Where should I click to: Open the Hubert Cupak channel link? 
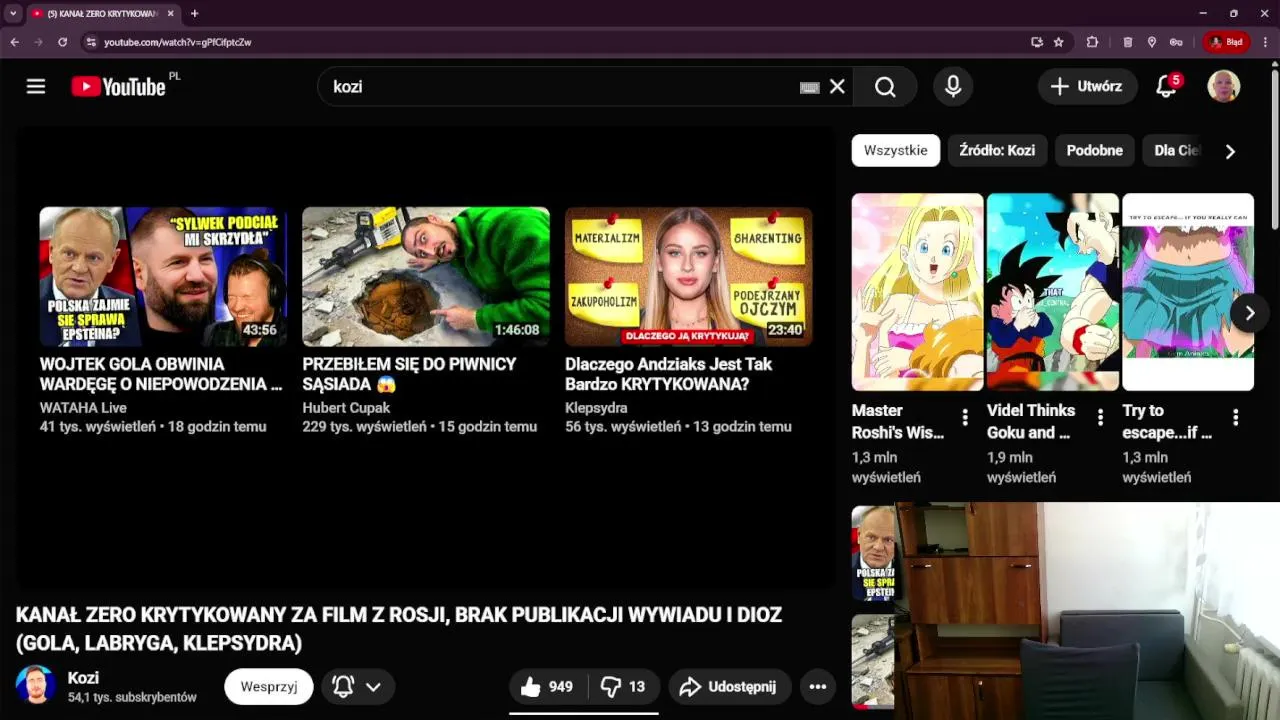tap(346, 408)
